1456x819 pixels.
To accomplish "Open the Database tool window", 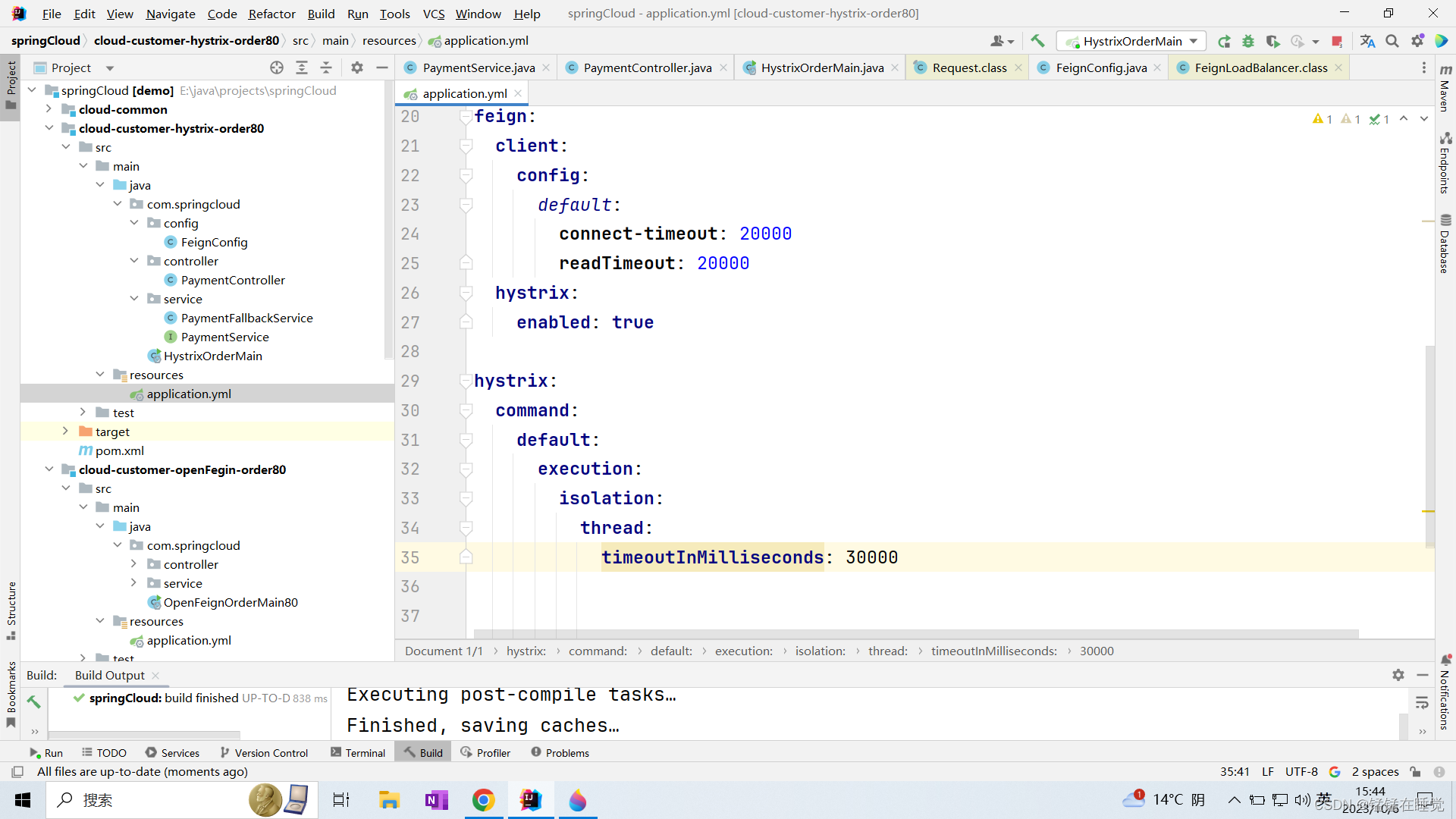I will coord(1445,241).
